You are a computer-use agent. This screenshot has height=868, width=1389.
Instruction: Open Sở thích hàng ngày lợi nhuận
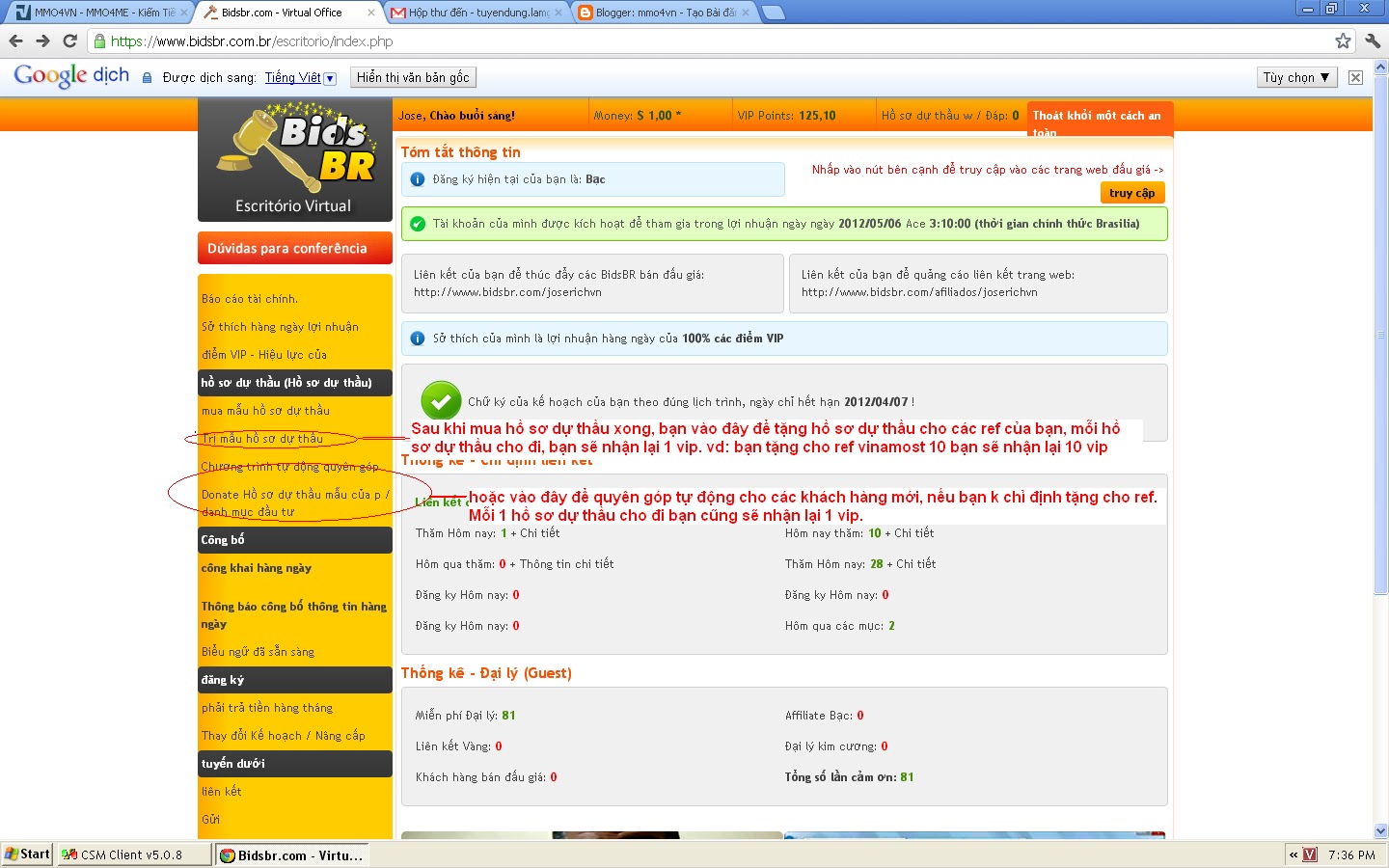[x=280, y=327]
